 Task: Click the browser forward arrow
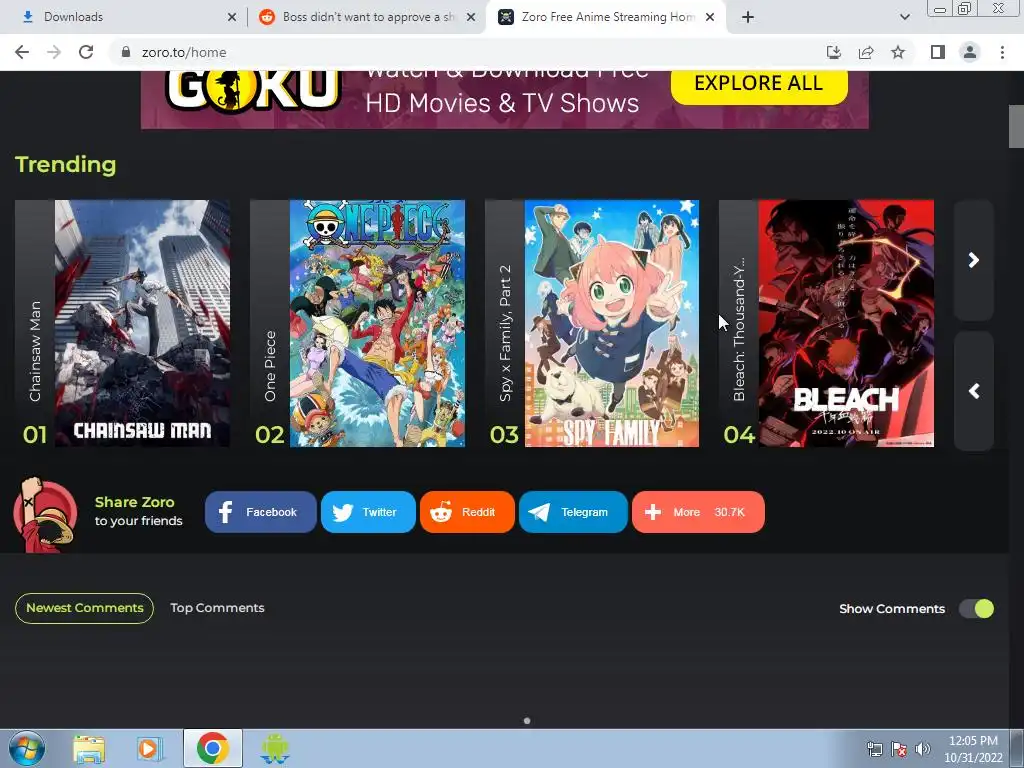click(54, 52)
